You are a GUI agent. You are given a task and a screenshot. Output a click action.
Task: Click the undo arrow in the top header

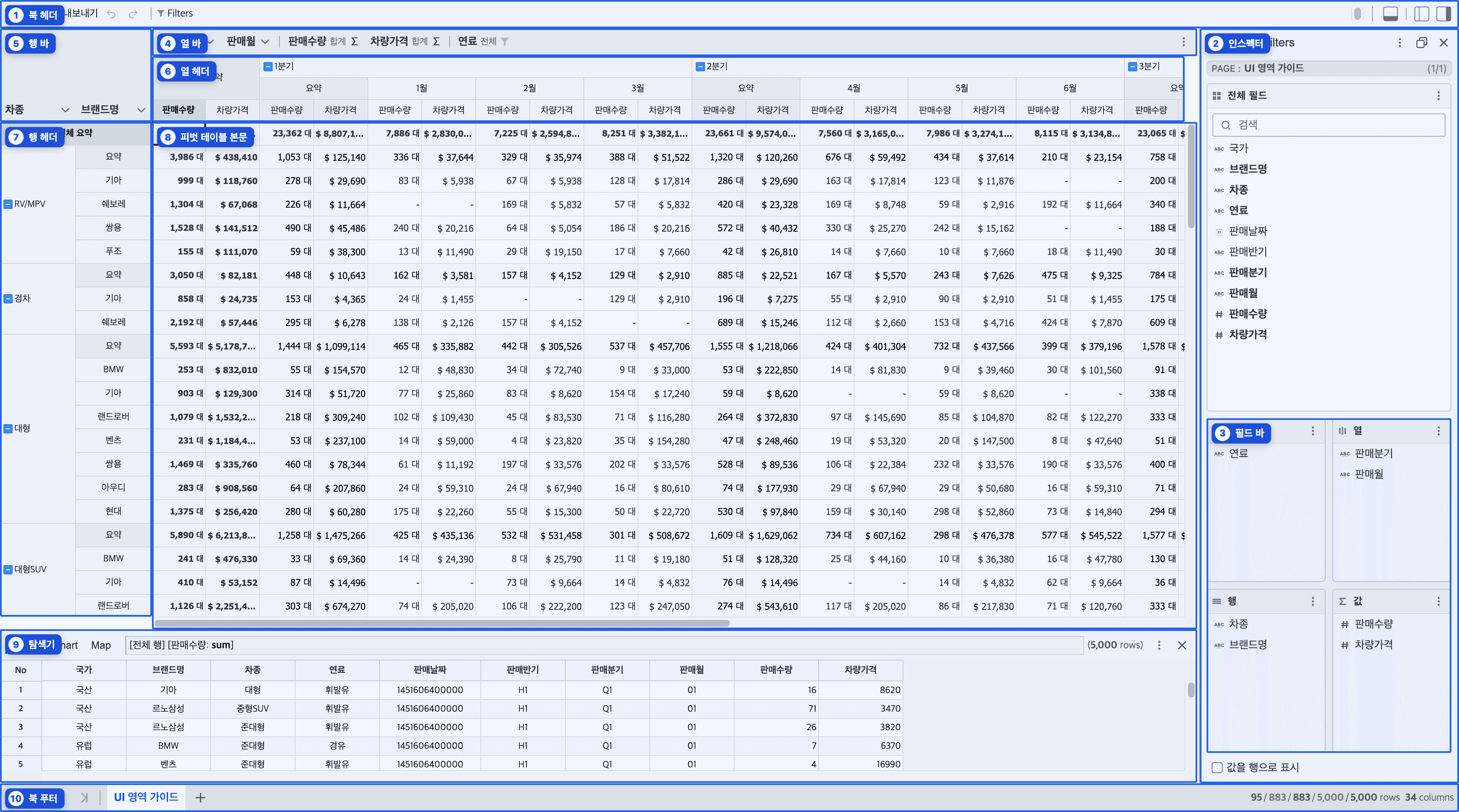tap(111, 14)
